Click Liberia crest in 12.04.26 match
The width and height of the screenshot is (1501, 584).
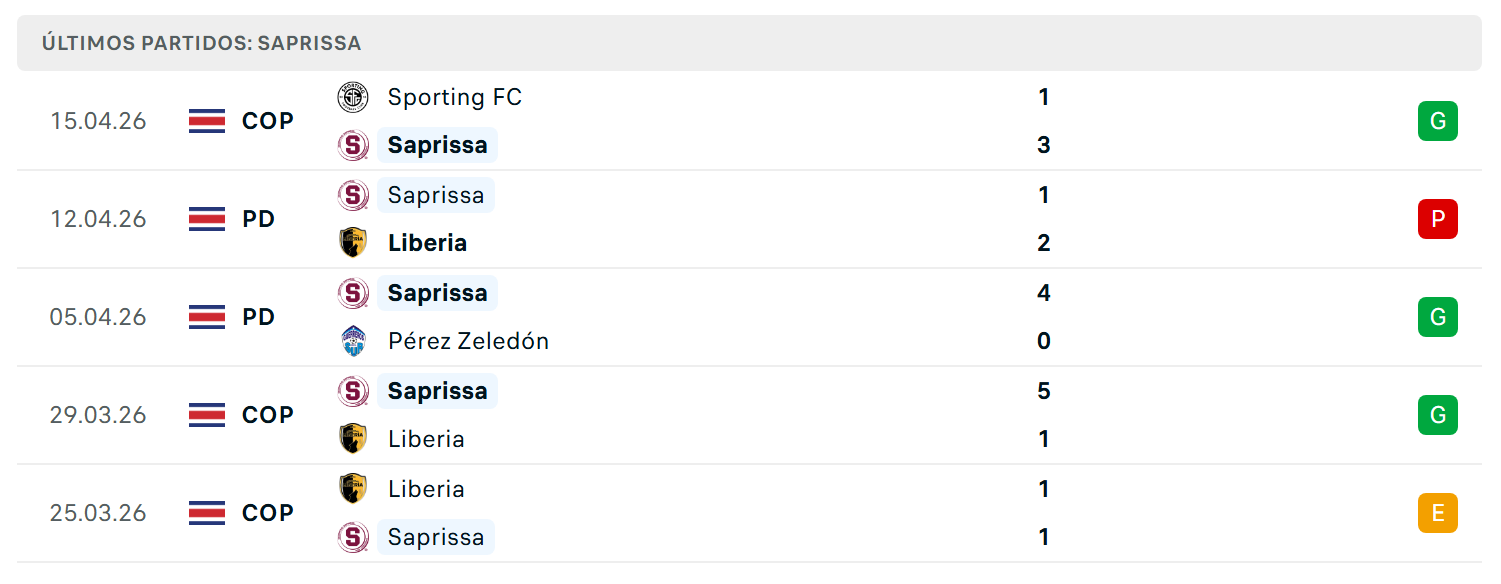(353, 243)
